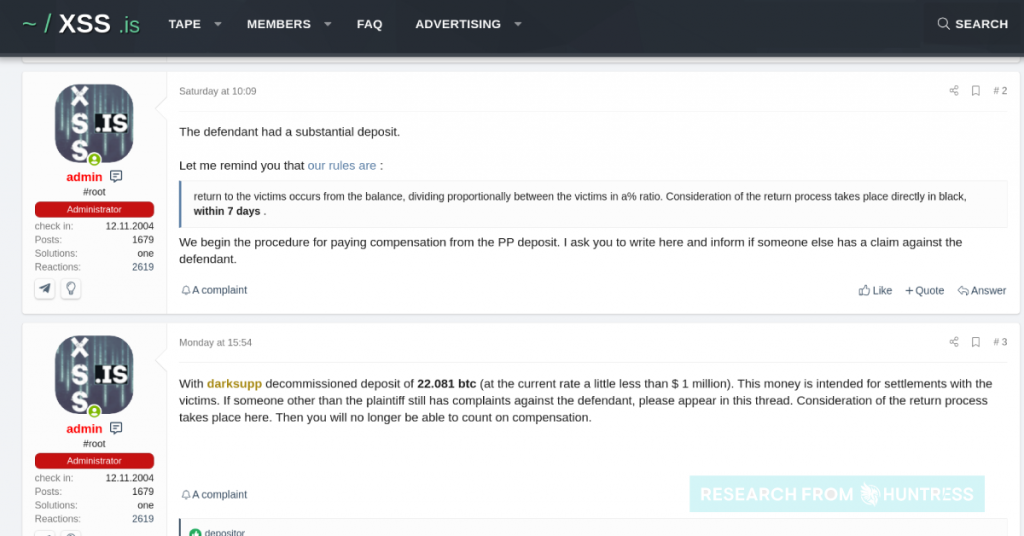Open the Members navigation item
Viewport: 1024px width, 536px height.
coord(279,24)
